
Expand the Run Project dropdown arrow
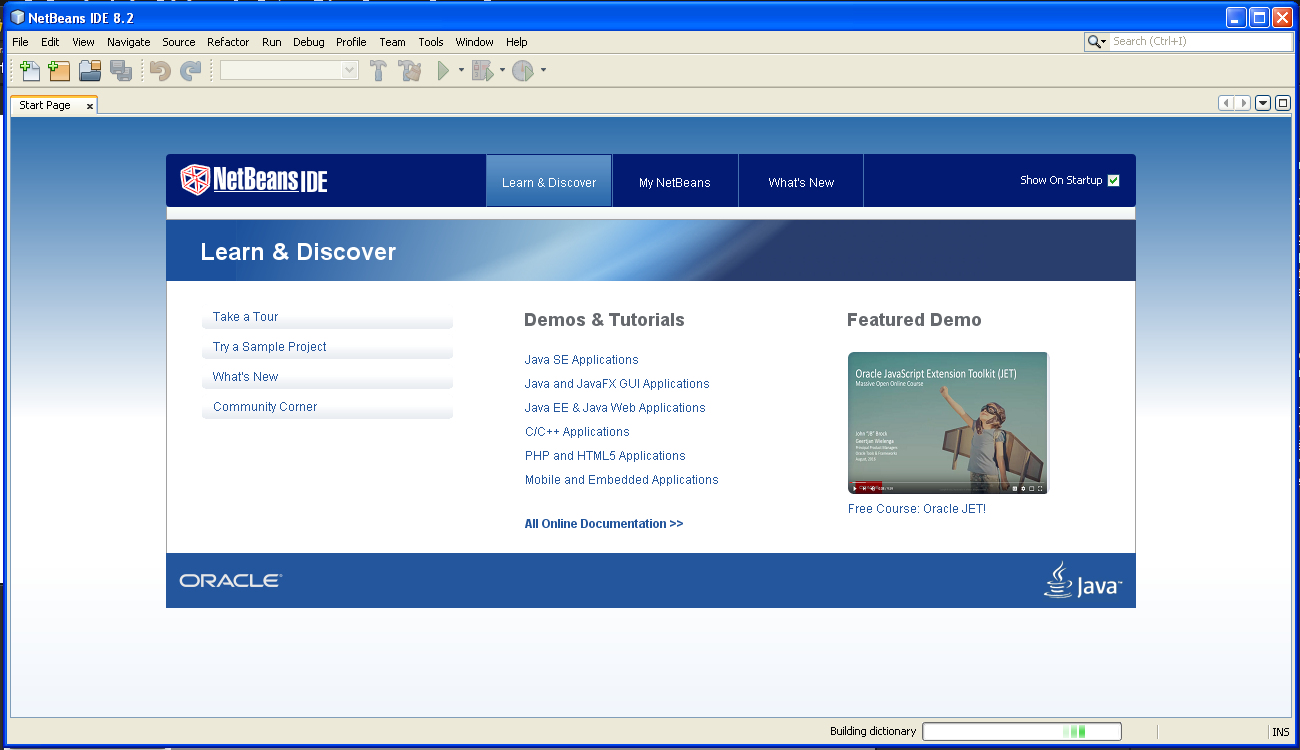pos(461,70)
